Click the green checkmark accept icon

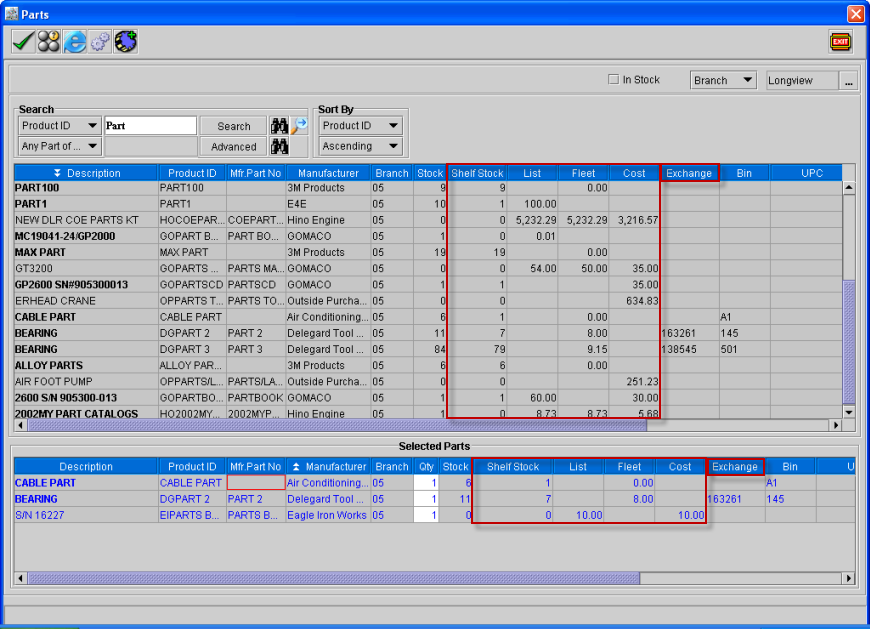tap(23, 42)
